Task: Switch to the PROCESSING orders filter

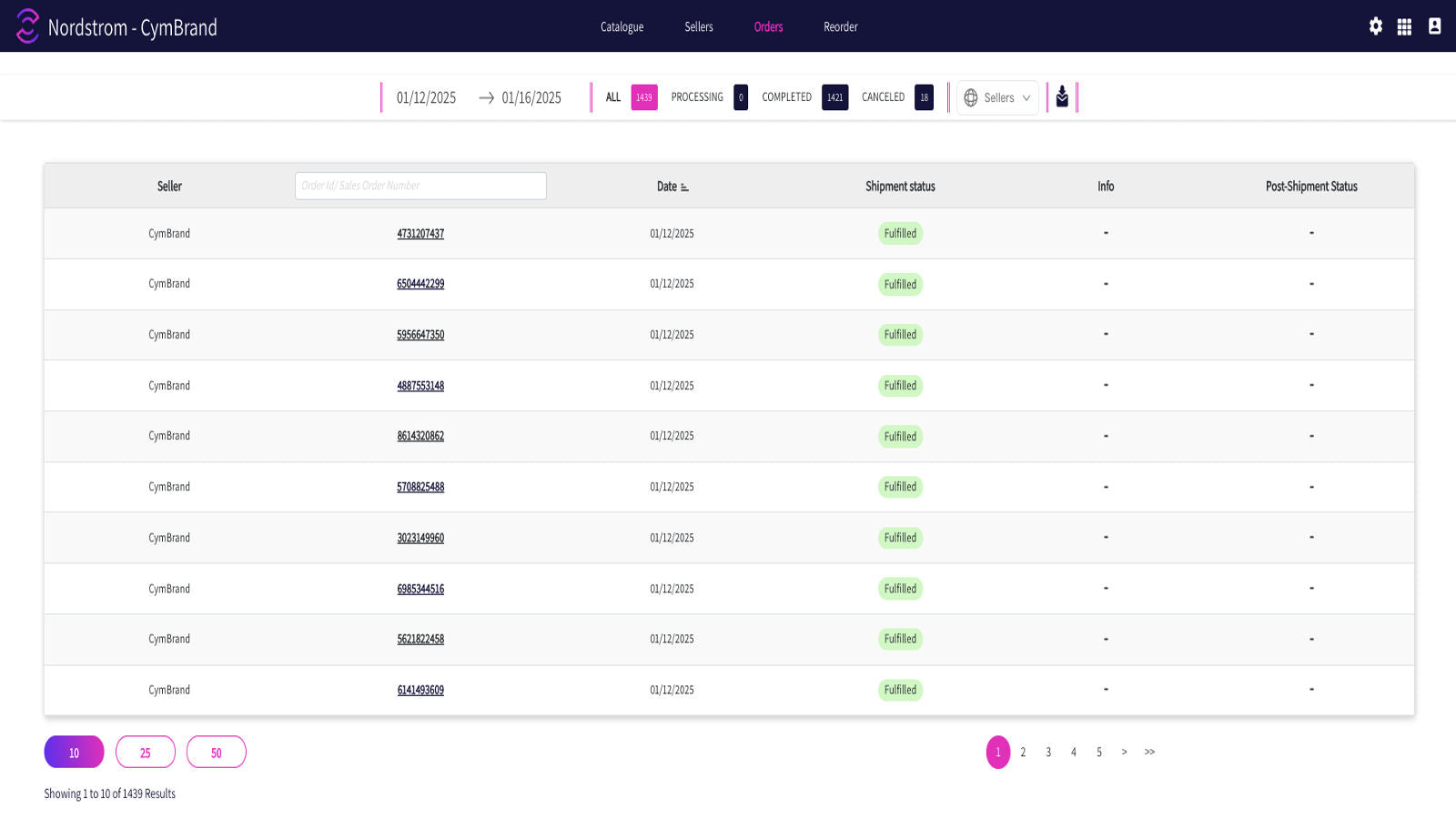Action: point(697,97)
